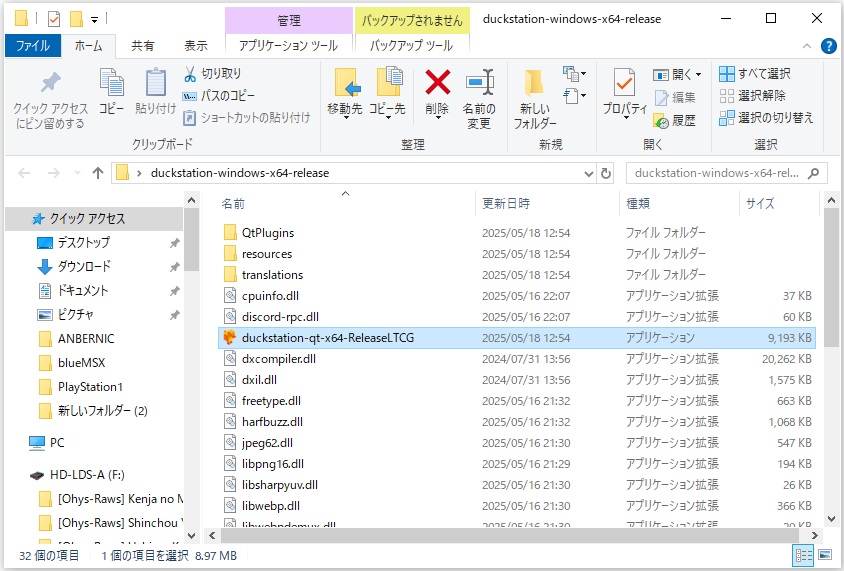The image size is (844, 571).
Task: Open the quick access toolbar customize dropdown
Action: click(x=94, y=20)
